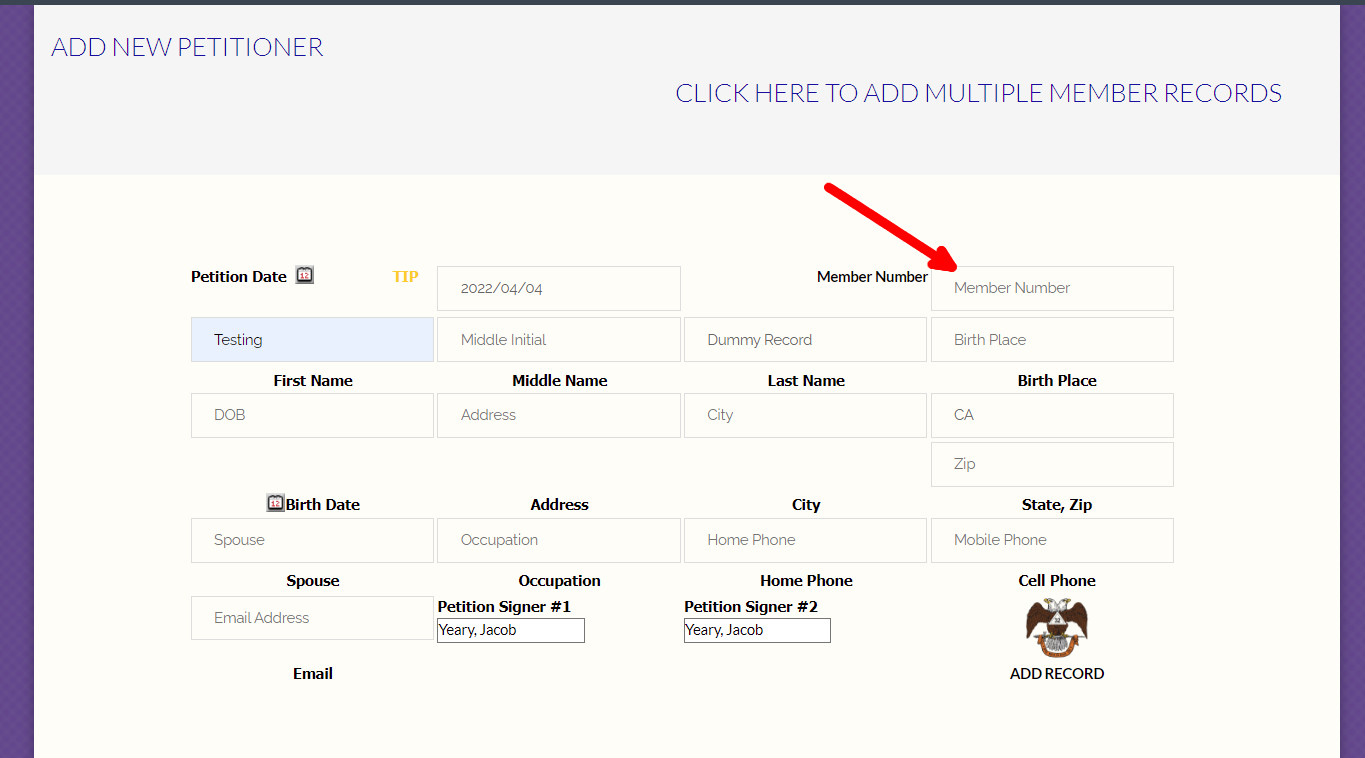Image resolution: width=1365 pixels, height=758 pixels.
Task: Open the Petition Signer #1 dropdown
Action: coord(510,630)
